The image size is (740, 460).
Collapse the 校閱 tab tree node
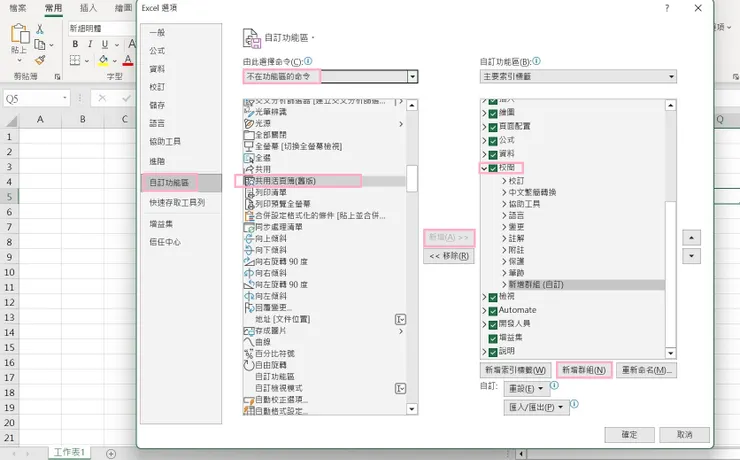484,168
